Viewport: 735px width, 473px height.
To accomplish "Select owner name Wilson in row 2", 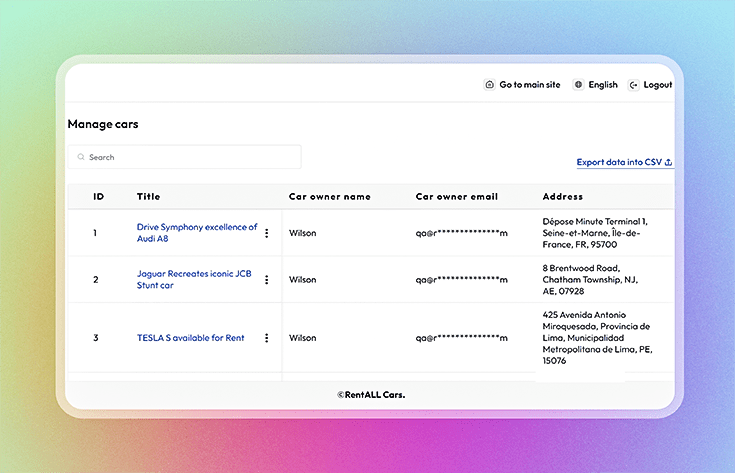I will tap(302, 279).
